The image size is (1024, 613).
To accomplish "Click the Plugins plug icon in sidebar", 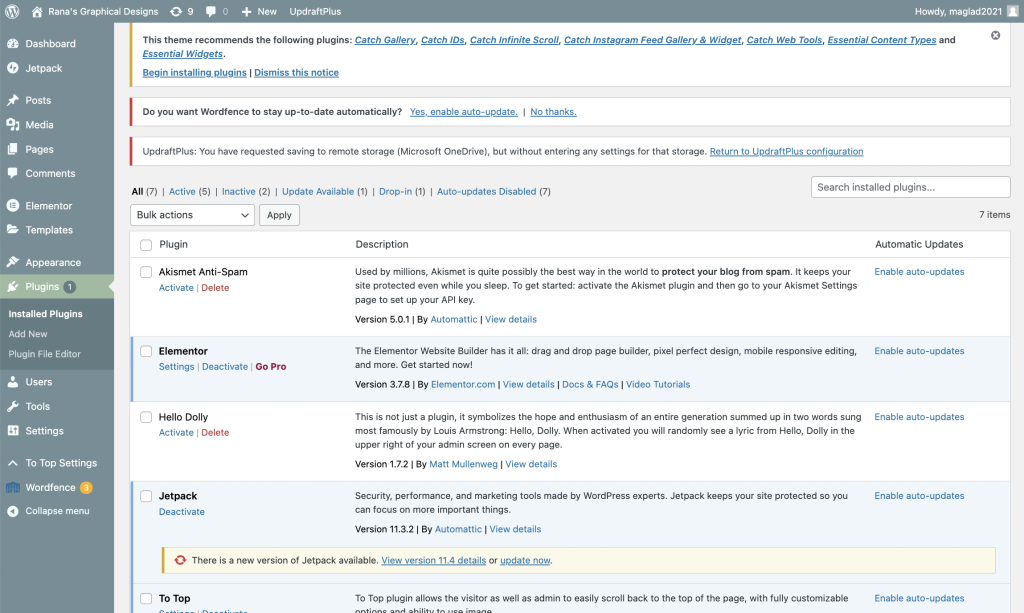I will coord(12,287).
